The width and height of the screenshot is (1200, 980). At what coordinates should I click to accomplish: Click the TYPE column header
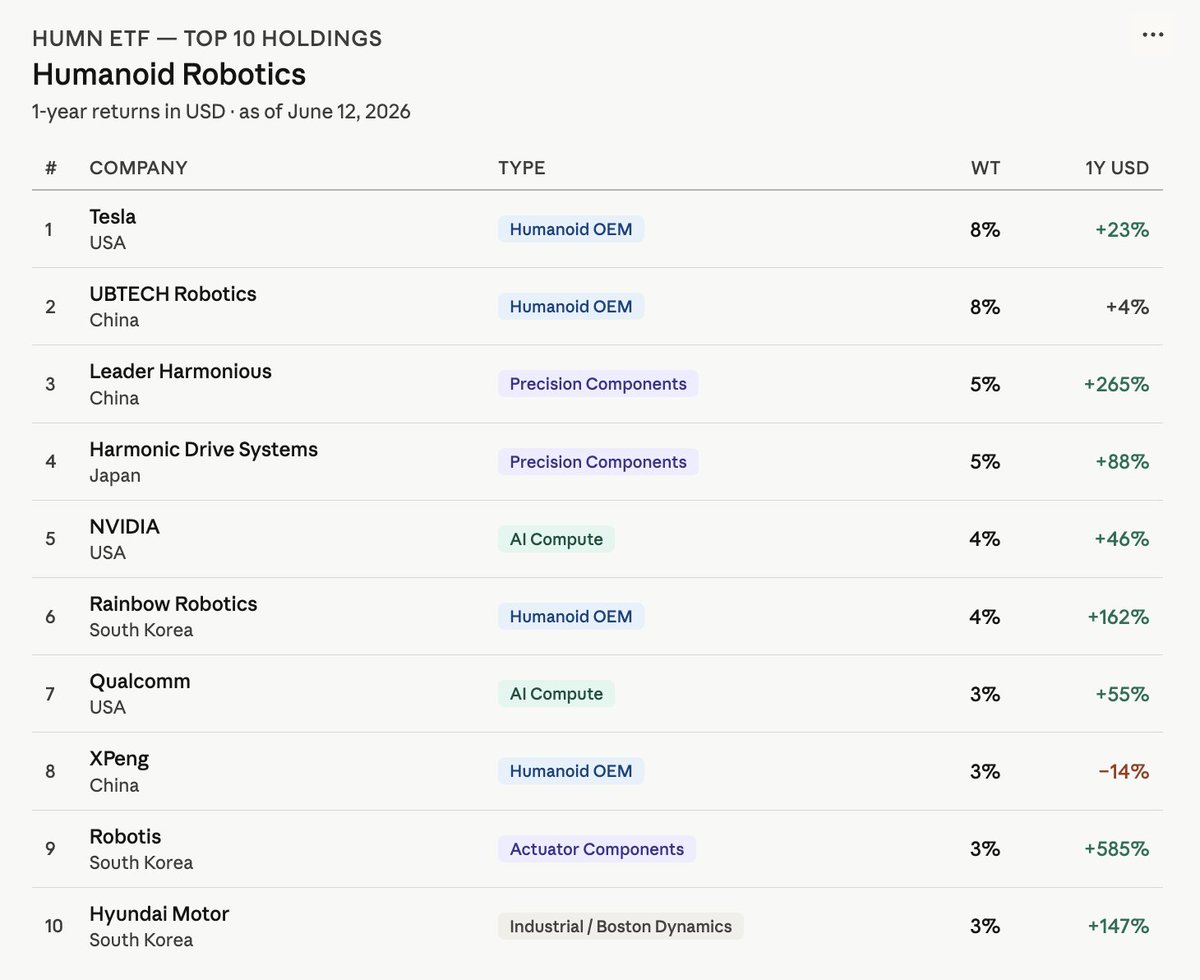point(521,168)
